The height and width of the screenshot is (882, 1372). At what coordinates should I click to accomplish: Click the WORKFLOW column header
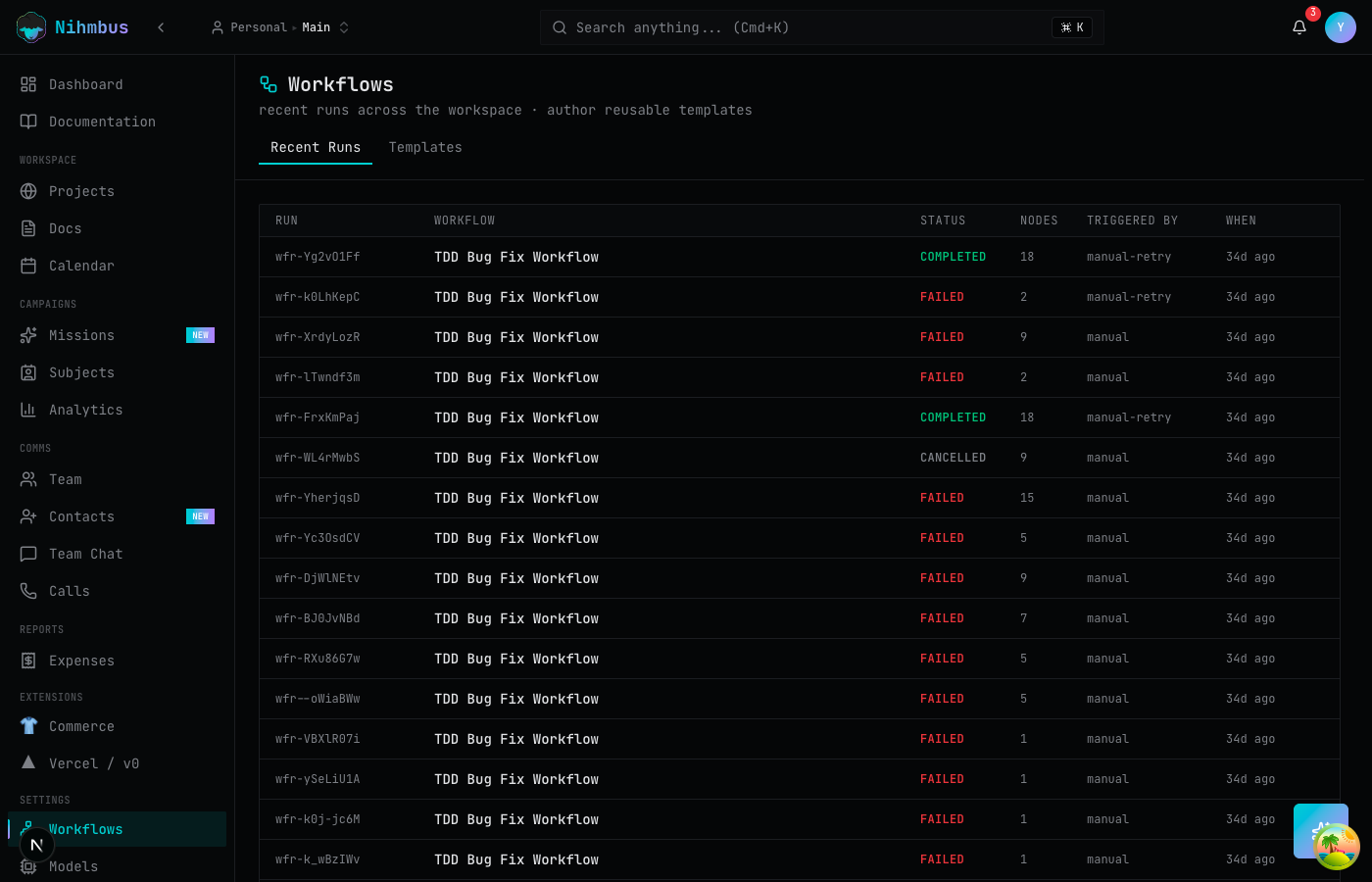point(465,220)
